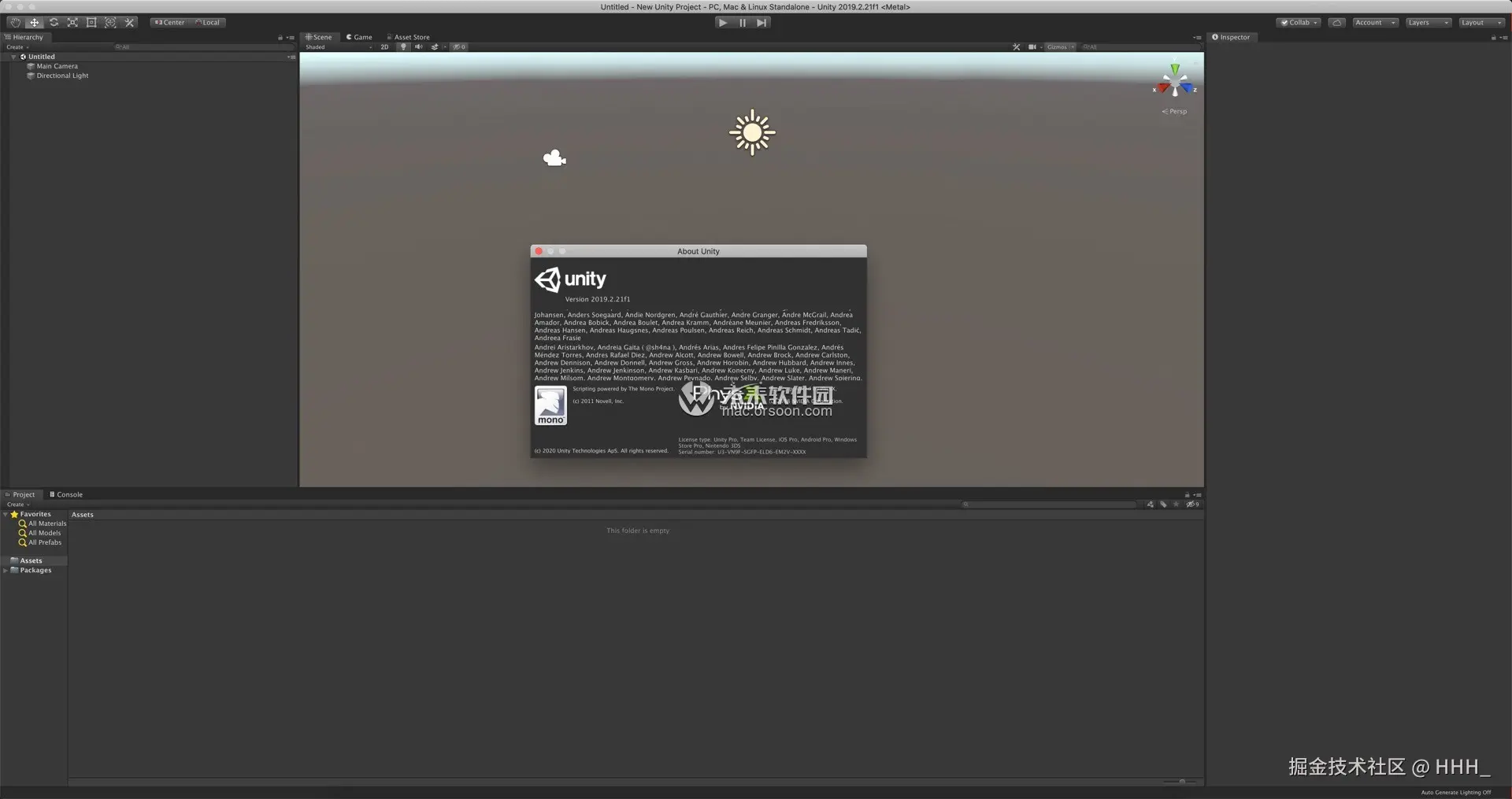Open the Layout dropdown
The height and width of the screenshot is (799, 1512).
[x=1481, y=23]
